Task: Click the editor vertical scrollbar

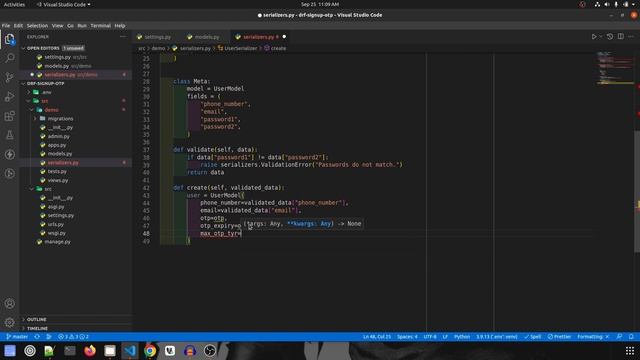Action: (637, 192)
